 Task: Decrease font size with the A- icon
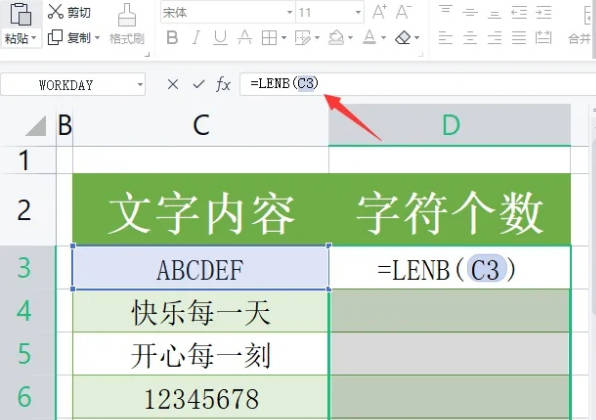(403, 12)
